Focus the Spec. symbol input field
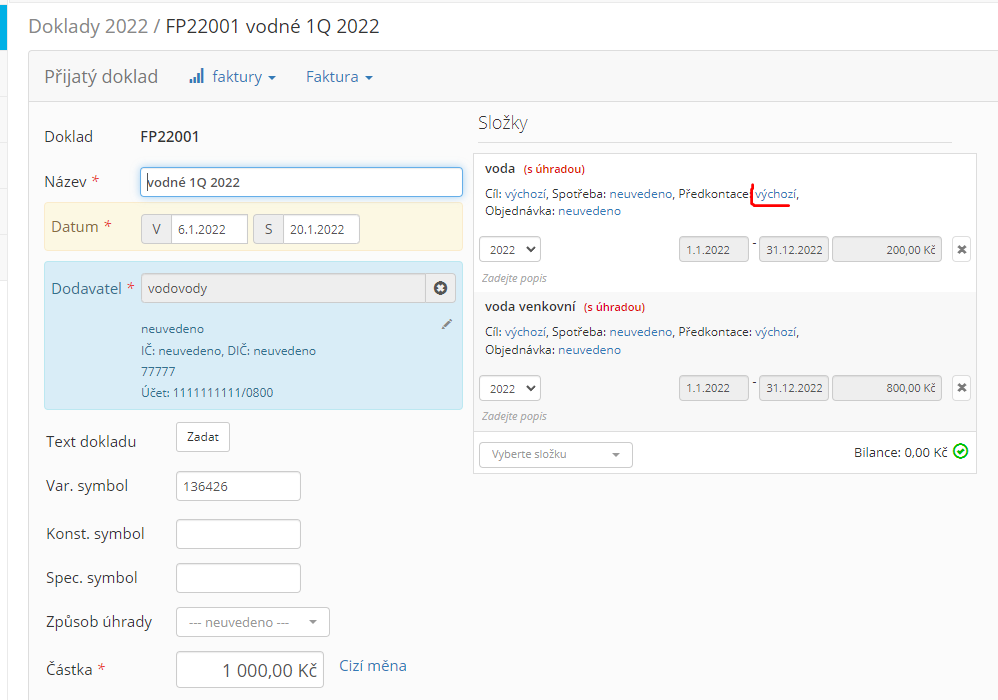 tap(238, 578)
